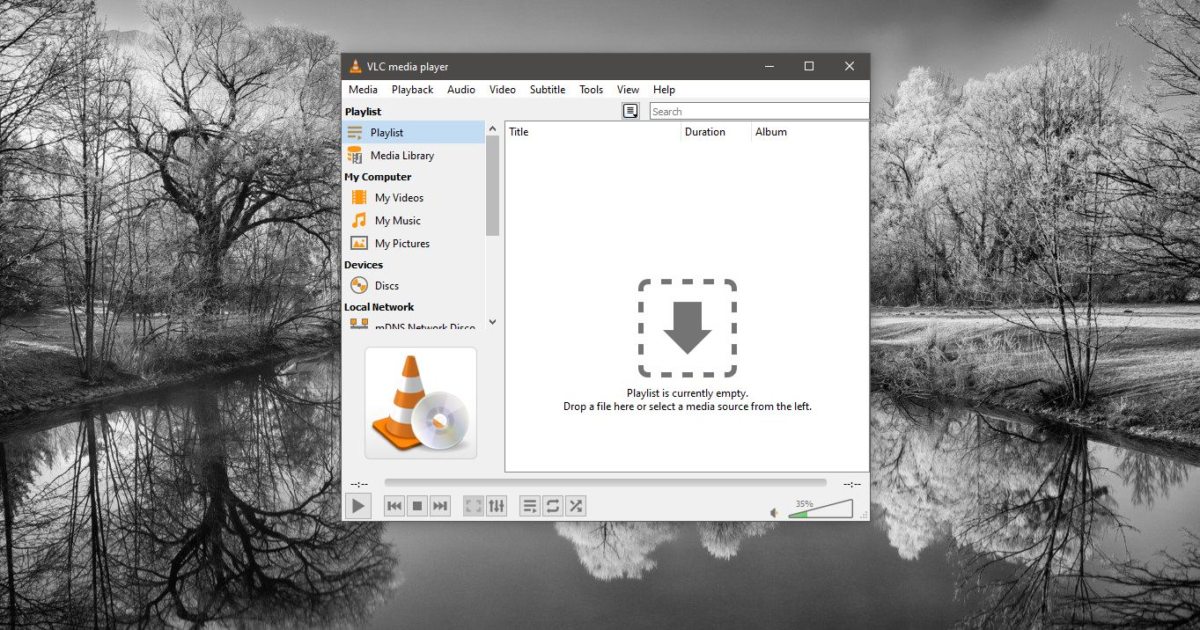1200x630 pixels.
Task: Open the Media menu
Action: coord(363,89)
